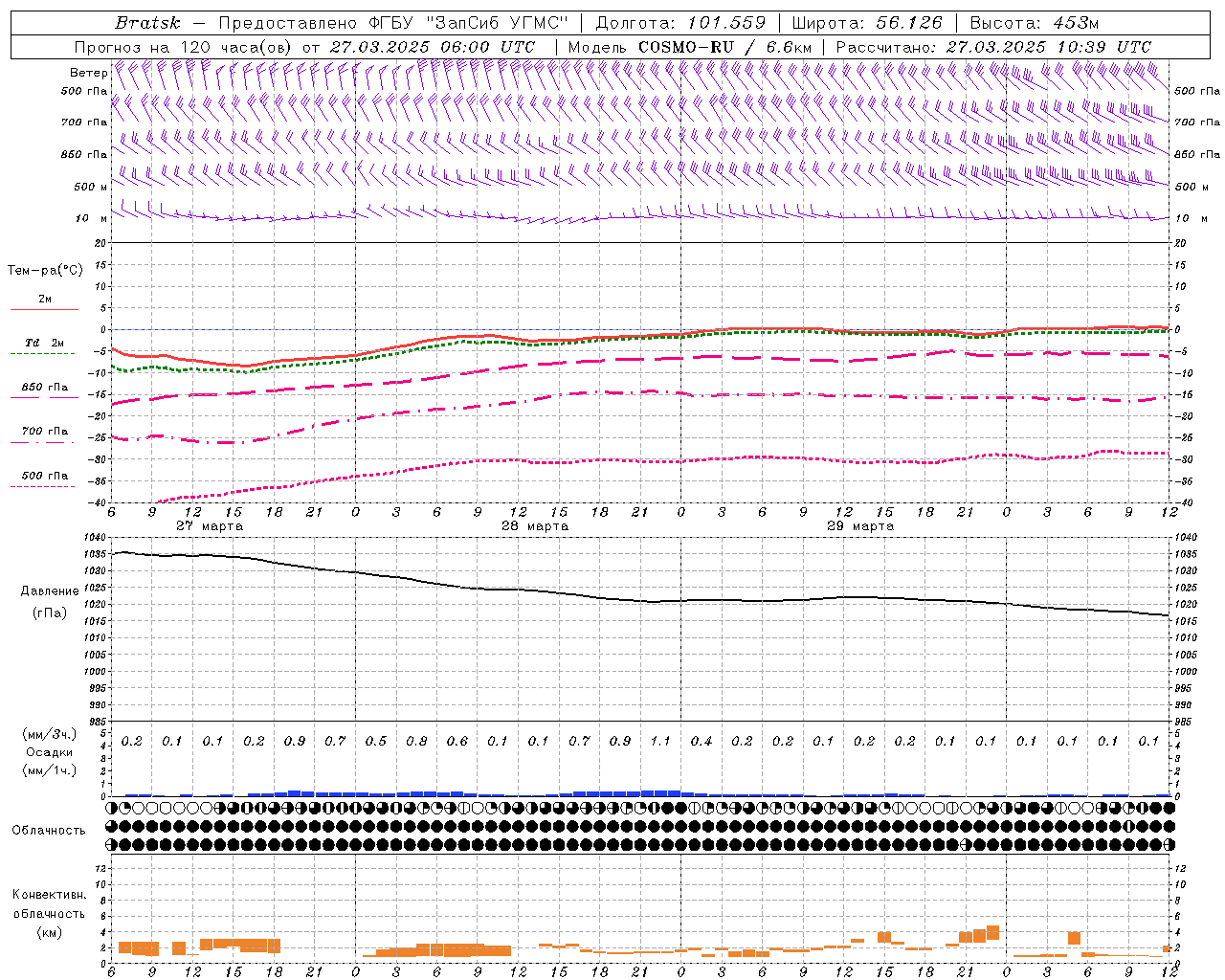Click the line sample under 850 гПа temperature legend
Image resolution: width=1225 pixels, height=980 pixels.
[x=44, y=398]
